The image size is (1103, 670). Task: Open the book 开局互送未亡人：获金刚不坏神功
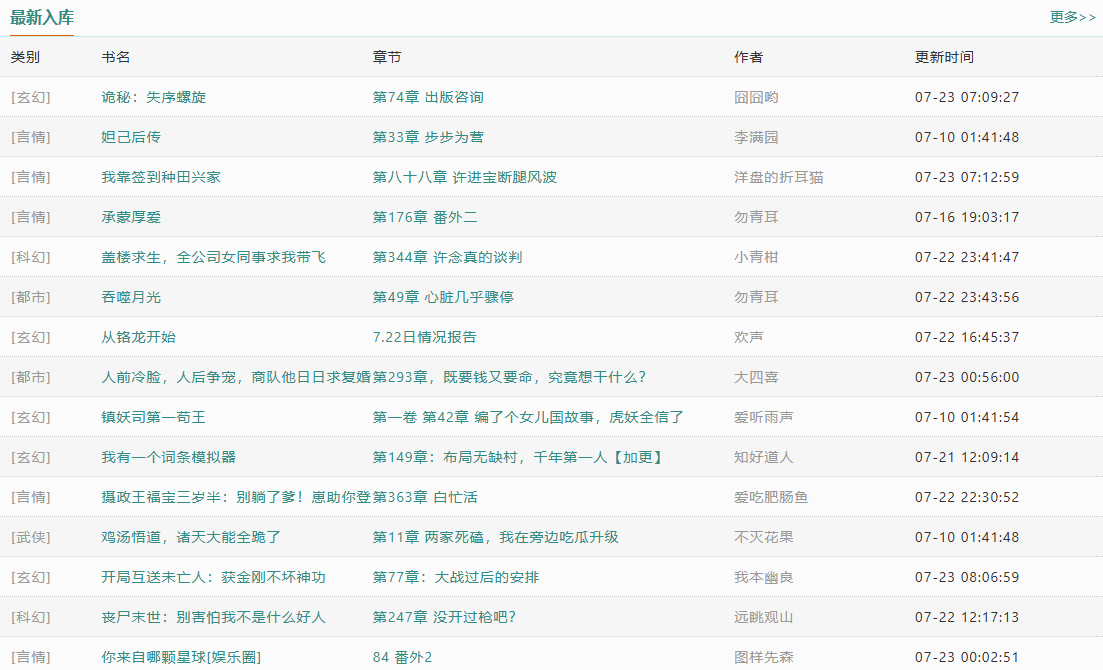click(213, 579)
